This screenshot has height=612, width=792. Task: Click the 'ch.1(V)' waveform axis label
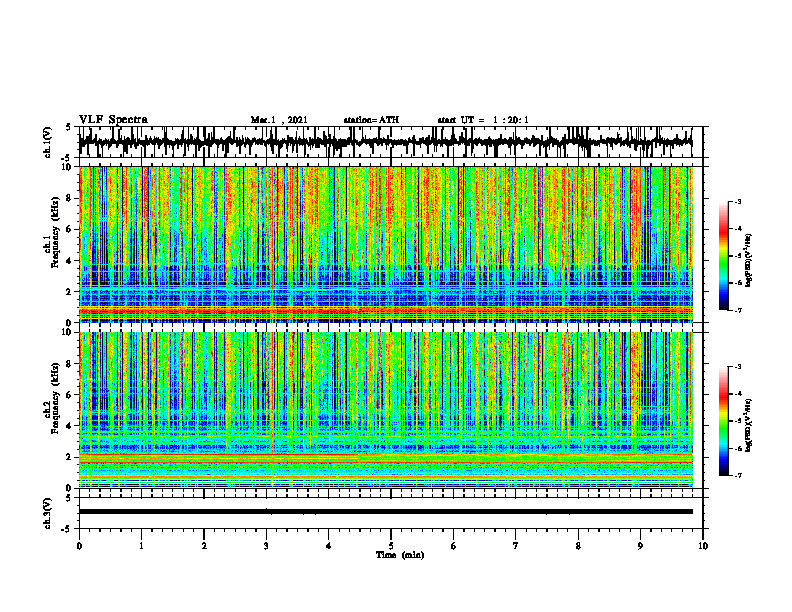click(x=48, y=142)
